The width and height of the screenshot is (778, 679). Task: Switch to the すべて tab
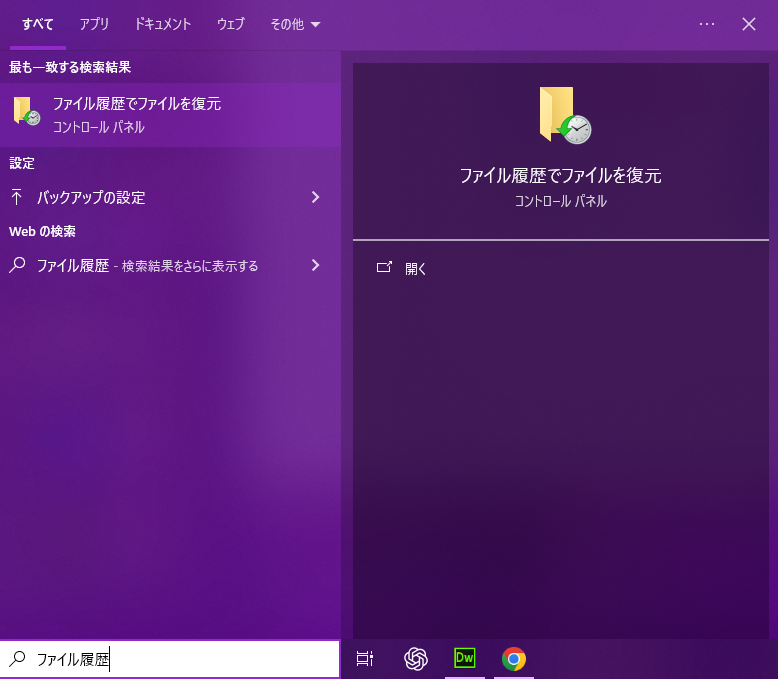[x=38, y=24]
